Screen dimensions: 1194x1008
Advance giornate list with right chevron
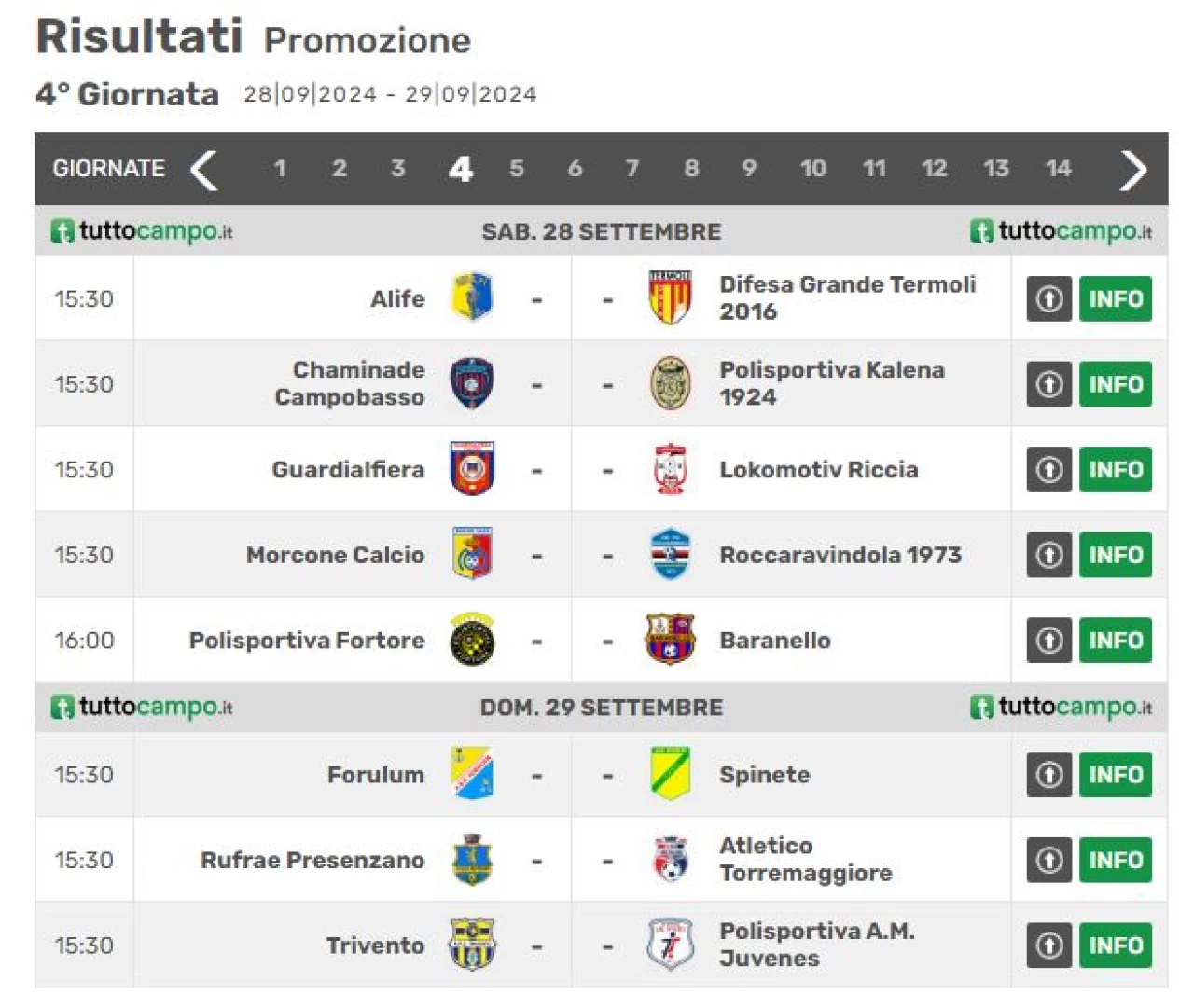click(1132, 170)
